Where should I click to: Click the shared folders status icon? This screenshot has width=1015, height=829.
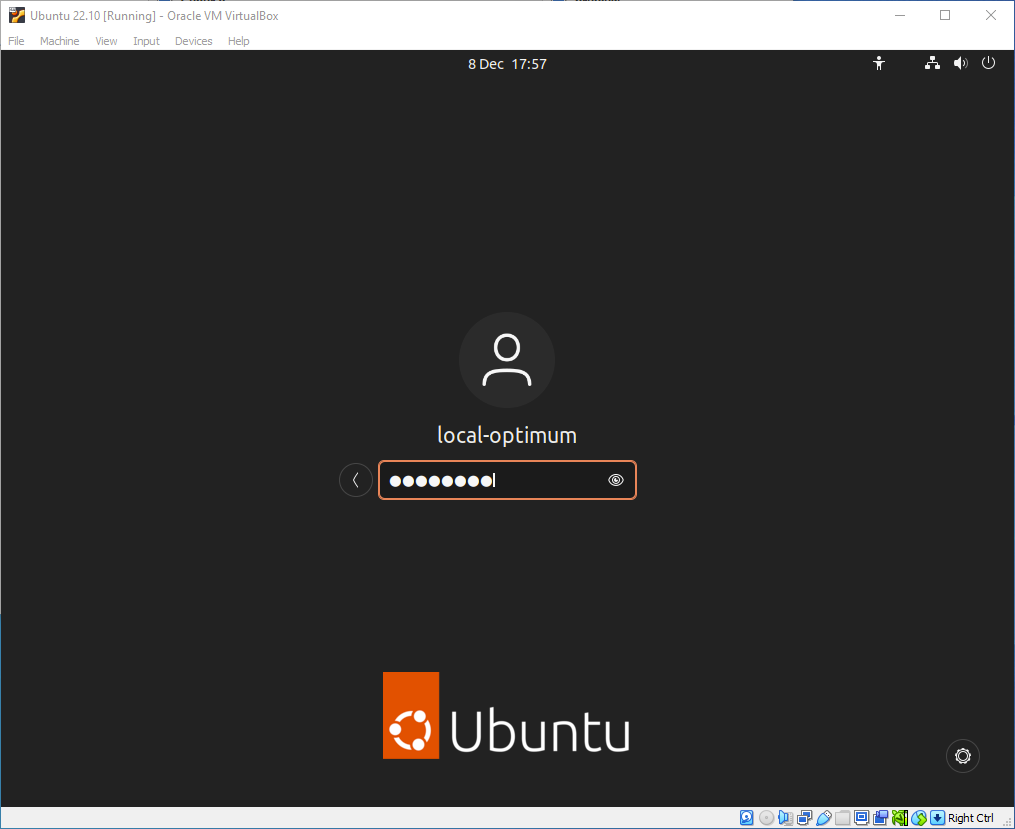842,818
